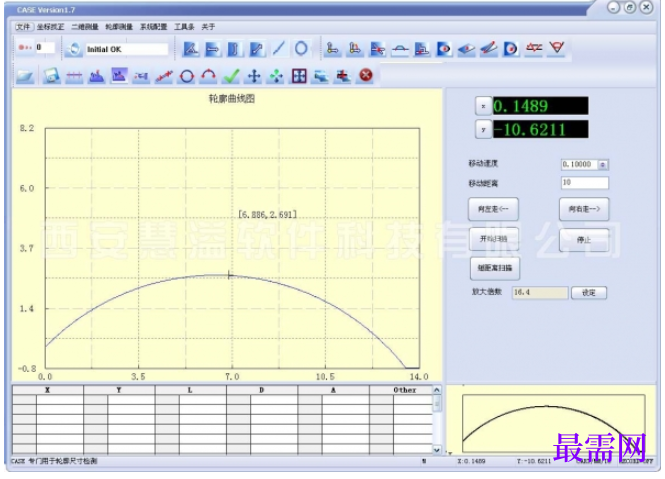
Task: Click the four-way move arrows icon
Action: 254,76
